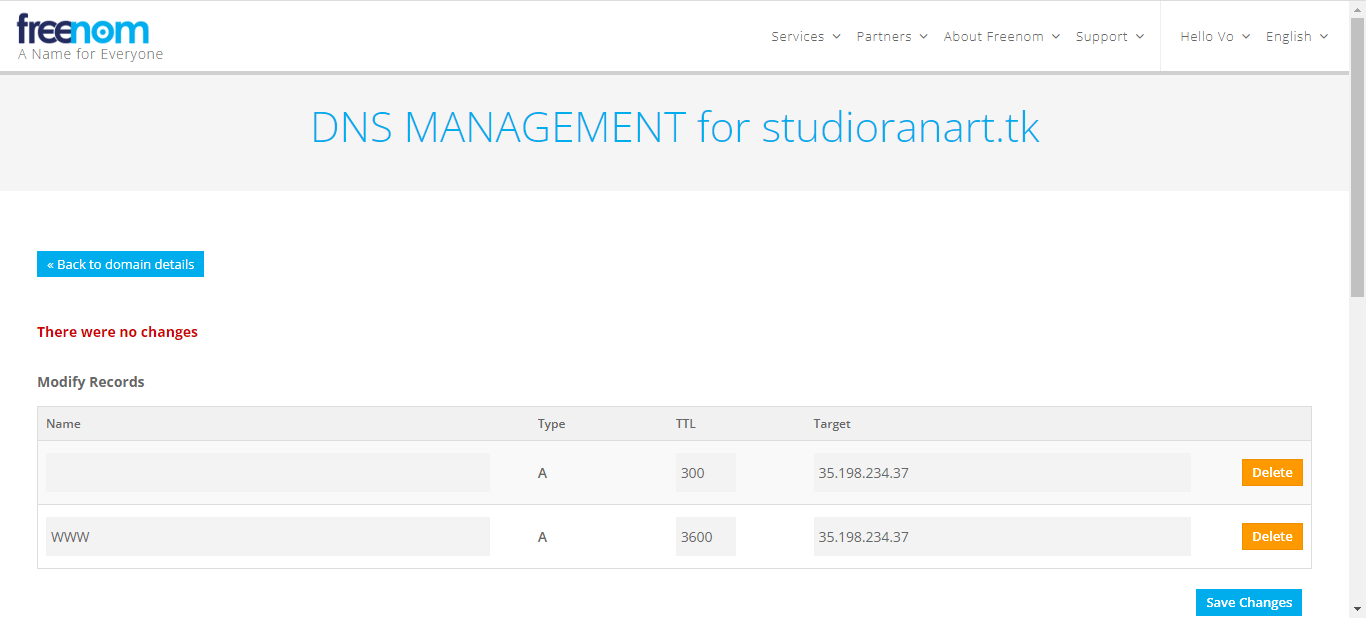Click the WWW name field
1366x618 pixels.
click(x=268, y=537)
